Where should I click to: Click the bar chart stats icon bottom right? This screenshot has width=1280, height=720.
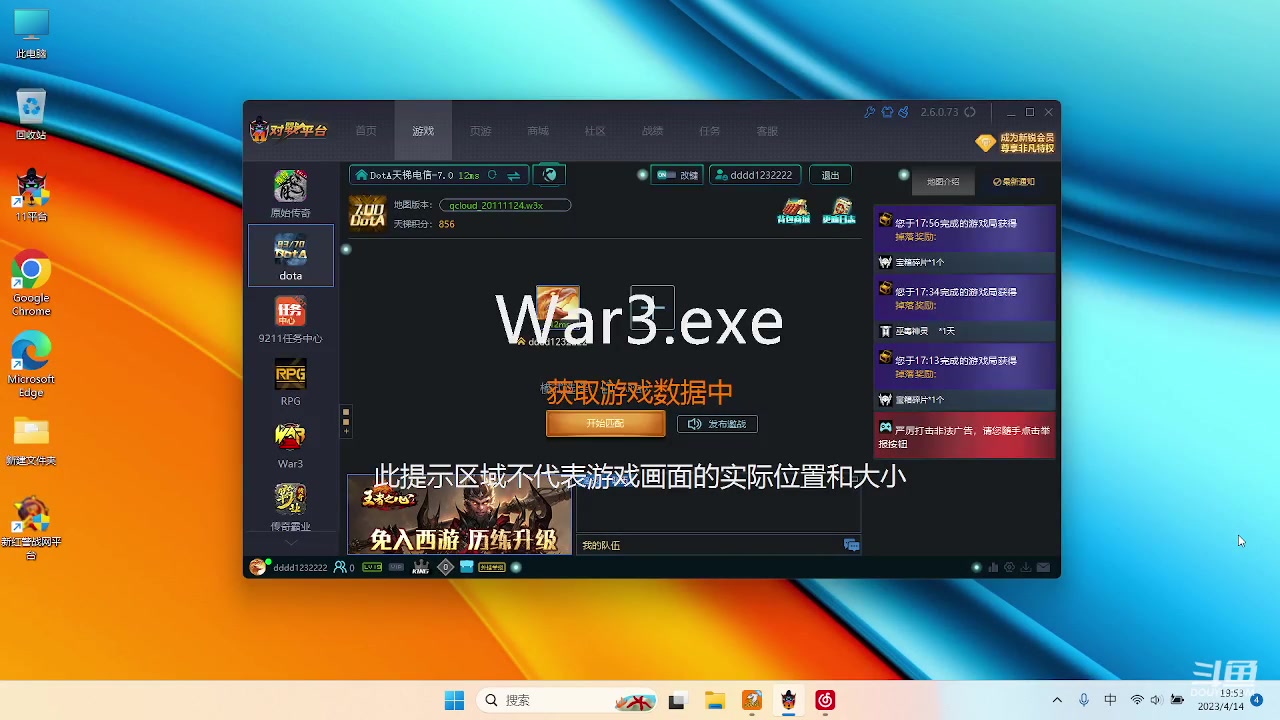point(993,568)
